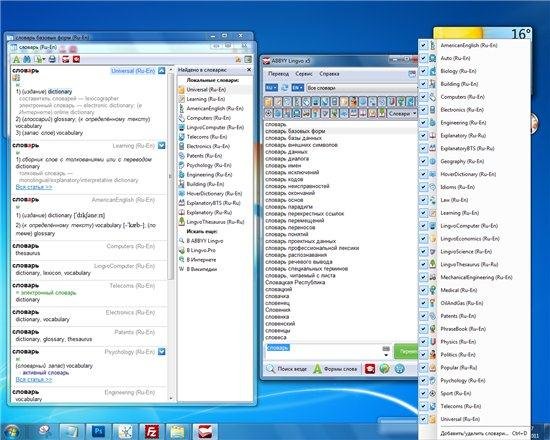Viewport: 550px width, 440px height.
Task: Open the Перевод menu
Action: (278, 74)
